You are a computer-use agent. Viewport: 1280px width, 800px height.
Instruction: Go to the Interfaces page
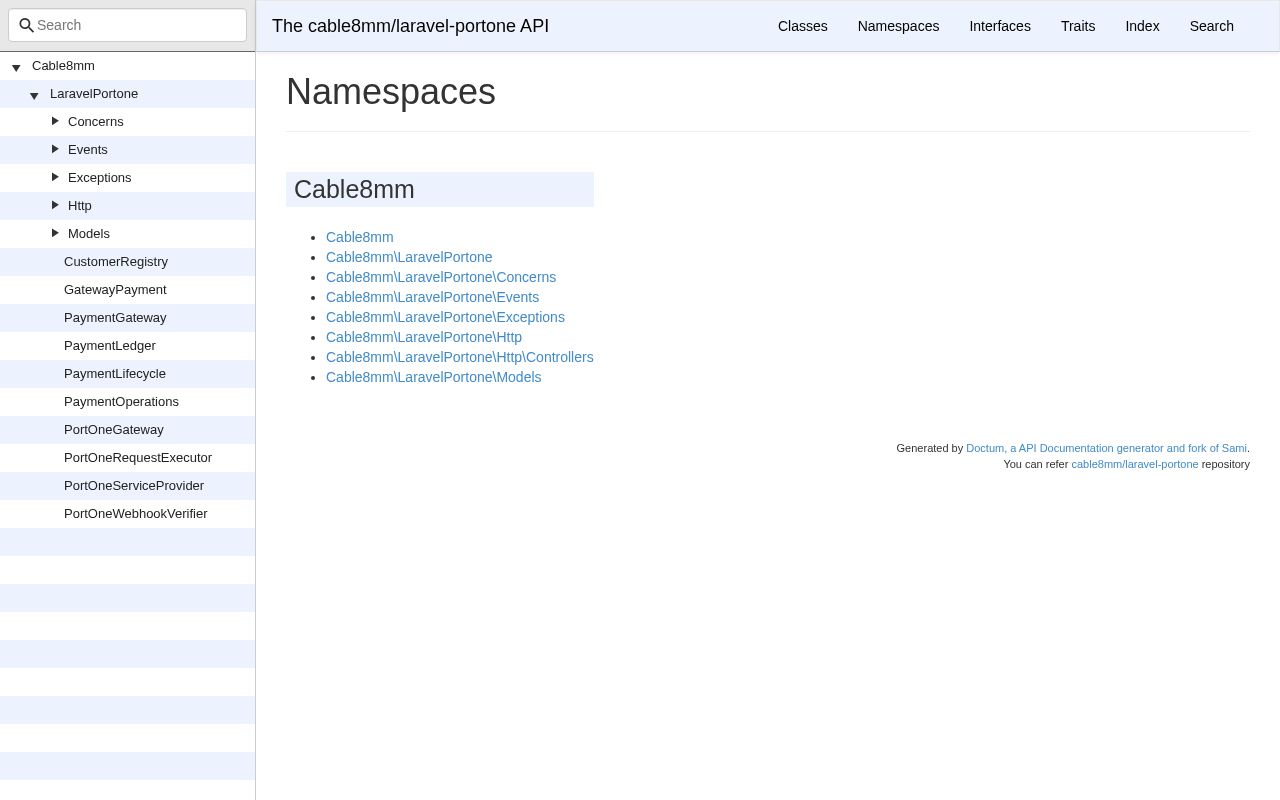pyautogui.click(x=1000, y=26)
